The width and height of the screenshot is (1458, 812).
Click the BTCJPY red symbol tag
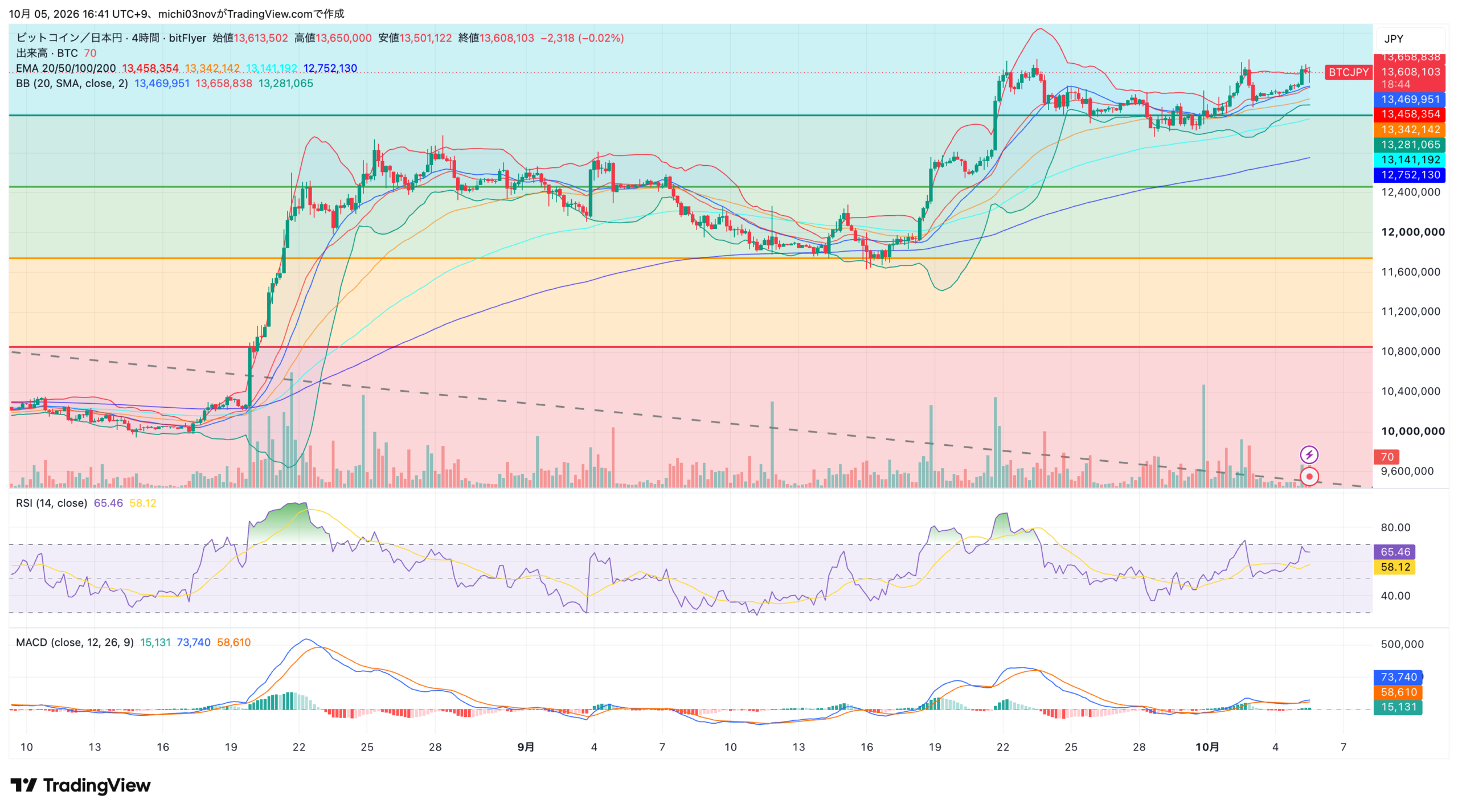(x=1348, y=72)
